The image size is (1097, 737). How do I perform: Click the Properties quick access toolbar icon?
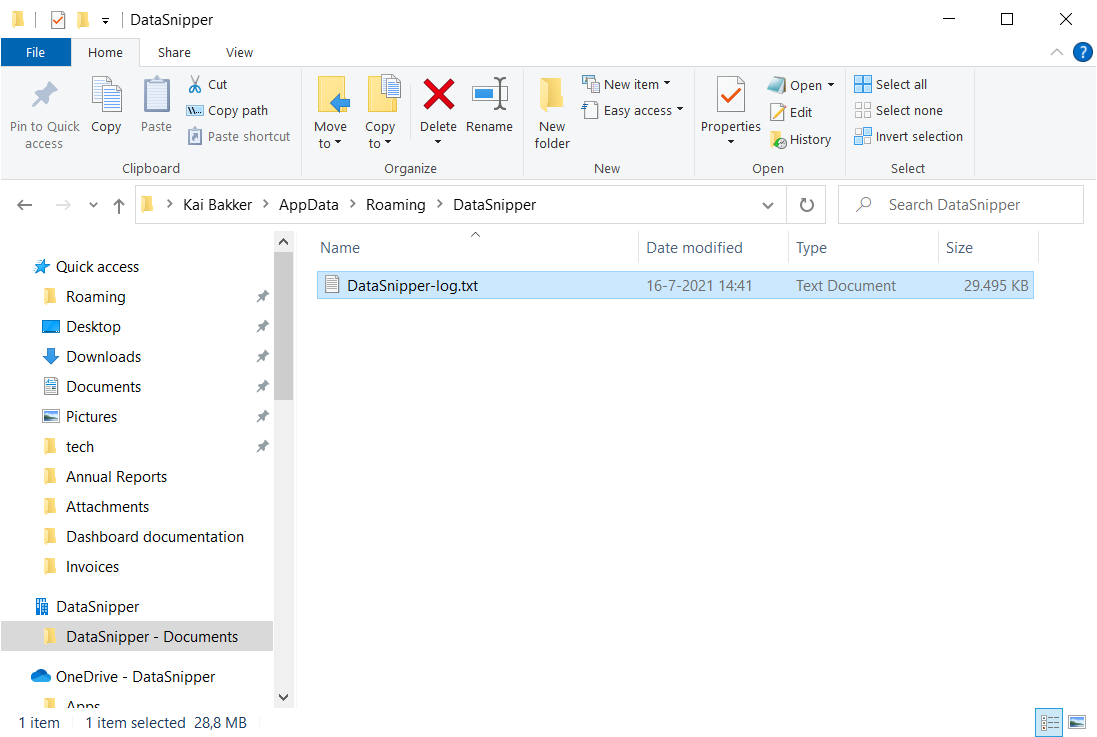[58, 20]
